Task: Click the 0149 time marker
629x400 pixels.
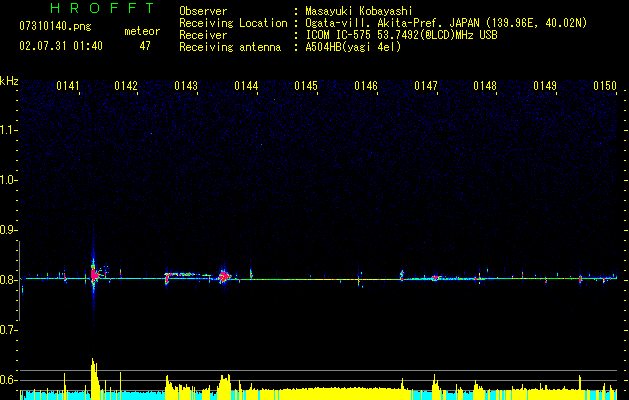Action: (545, 86)
